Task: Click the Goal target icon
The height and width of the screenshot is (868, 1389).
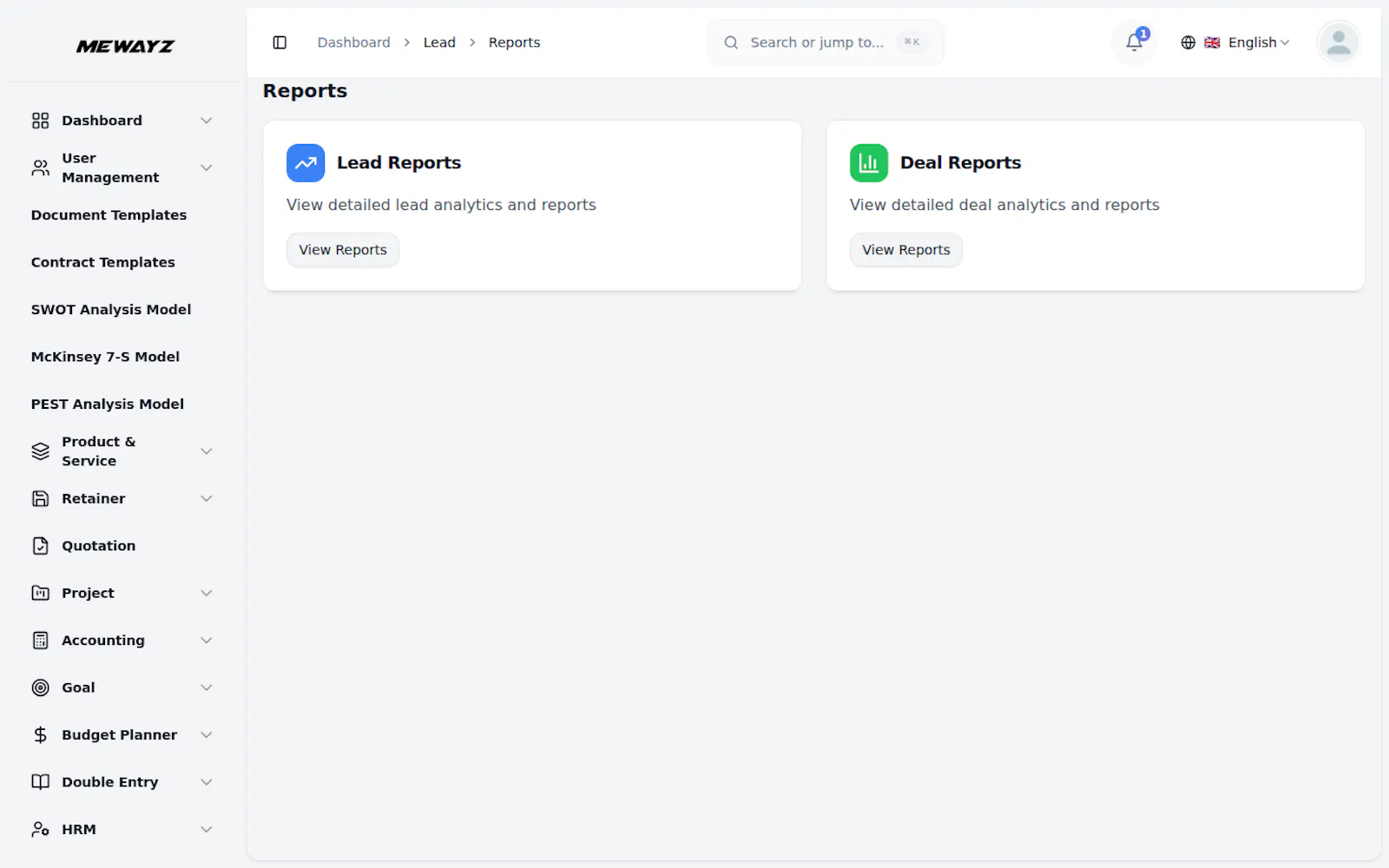Action: coord(41,688)
